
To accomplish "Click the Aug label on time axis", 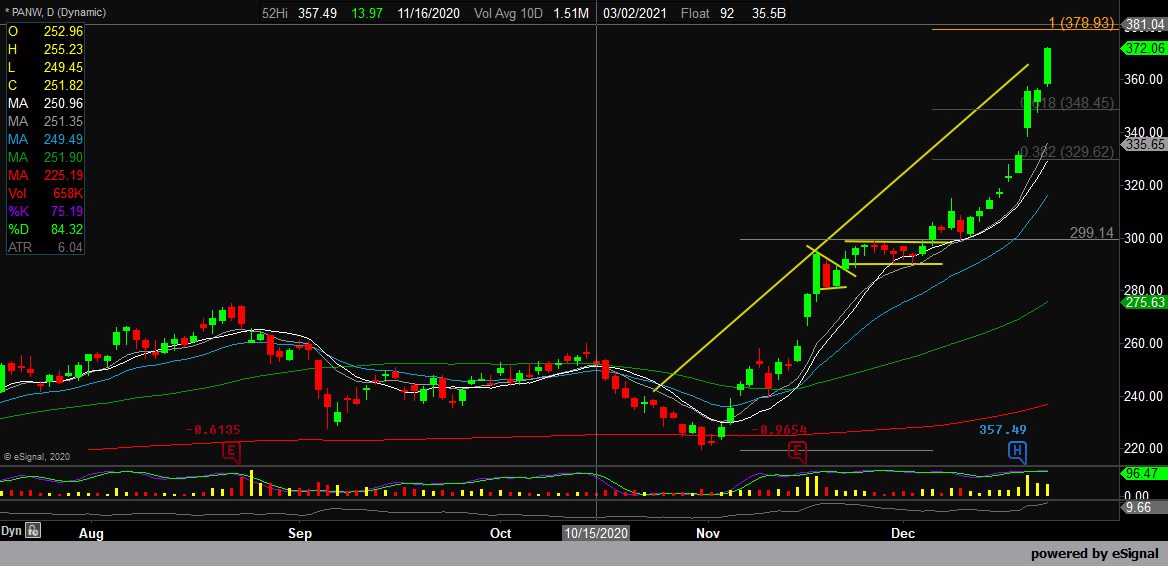I will click(91, 533).
